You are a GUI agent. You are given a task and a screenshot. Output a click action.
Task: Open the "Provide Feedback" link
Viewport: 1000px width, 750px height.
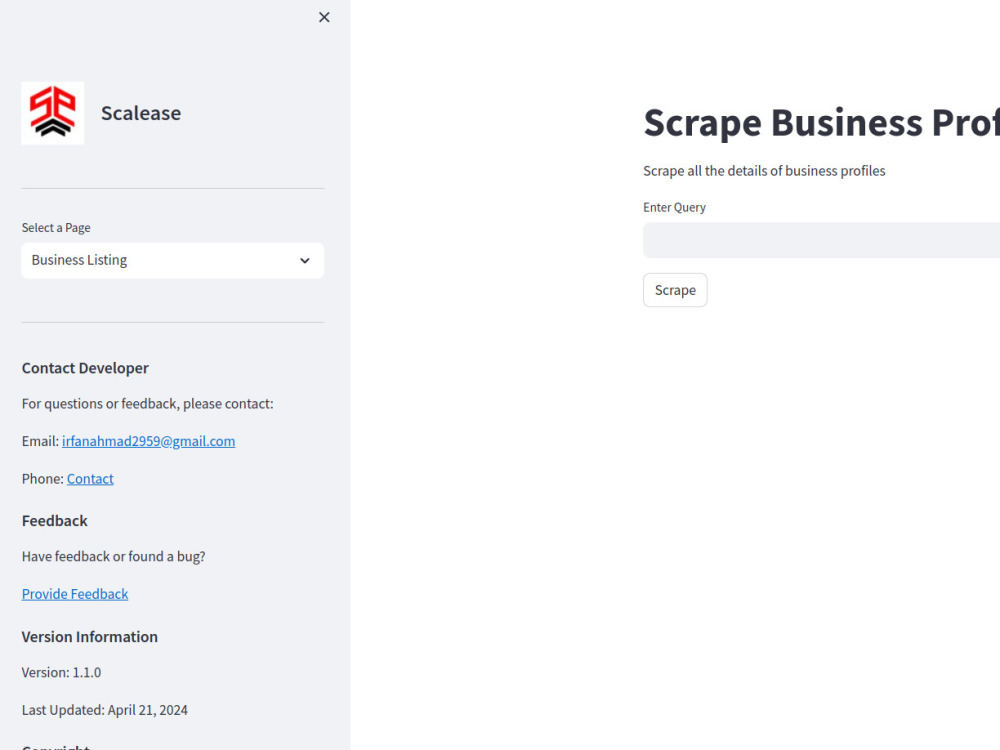point(75,593)
